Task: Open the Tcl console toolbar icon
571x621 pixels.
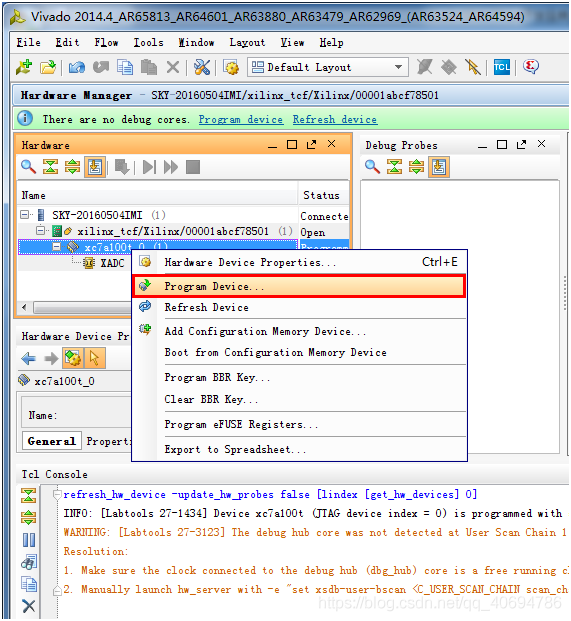Action: (502, 67)
